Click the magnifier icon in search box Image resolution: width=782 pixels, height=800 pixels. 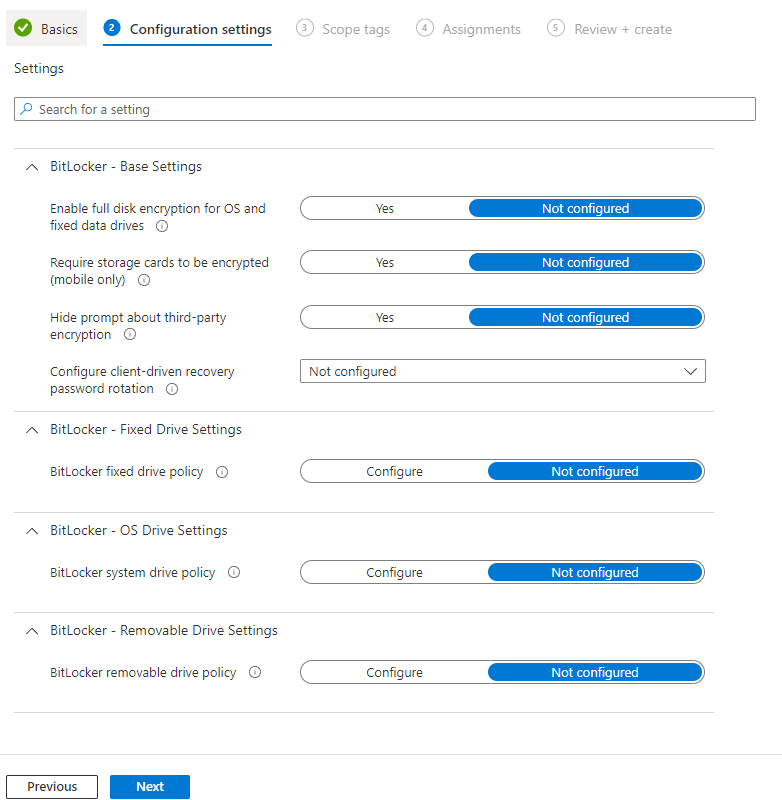click(26, 109)
